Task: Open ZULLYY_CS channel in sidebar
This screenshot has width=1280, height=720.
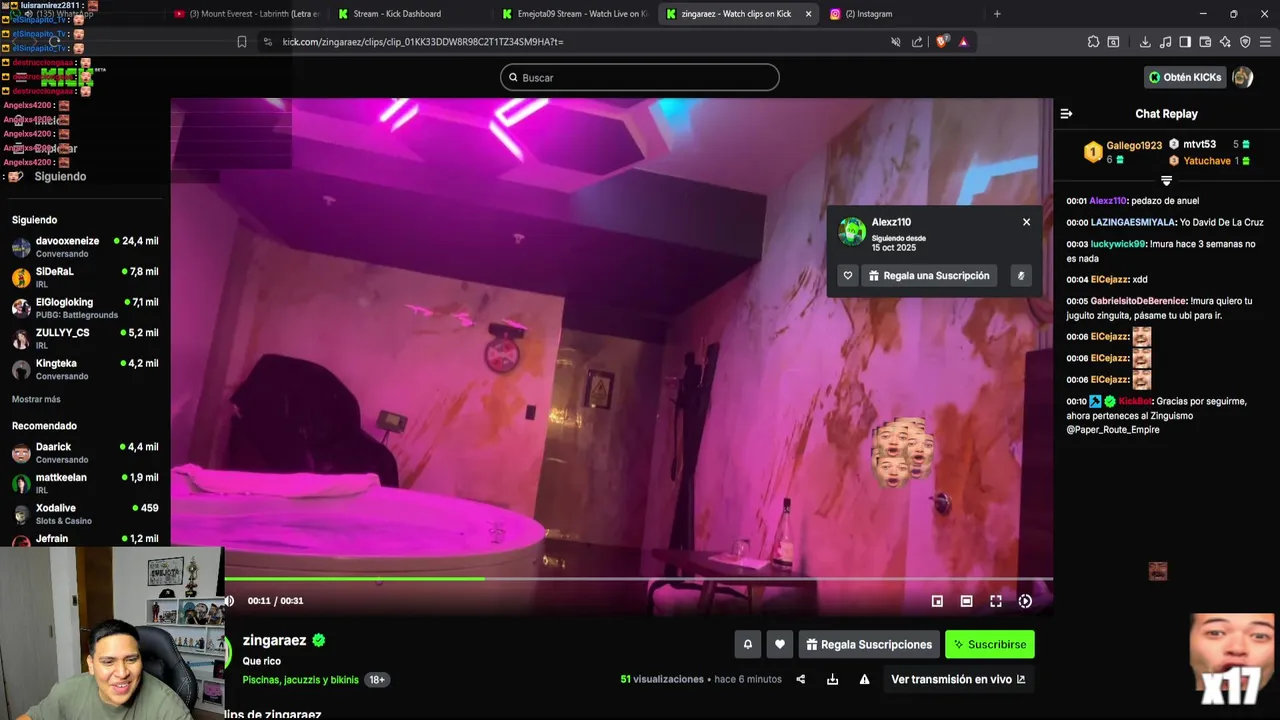Action: 85,338
